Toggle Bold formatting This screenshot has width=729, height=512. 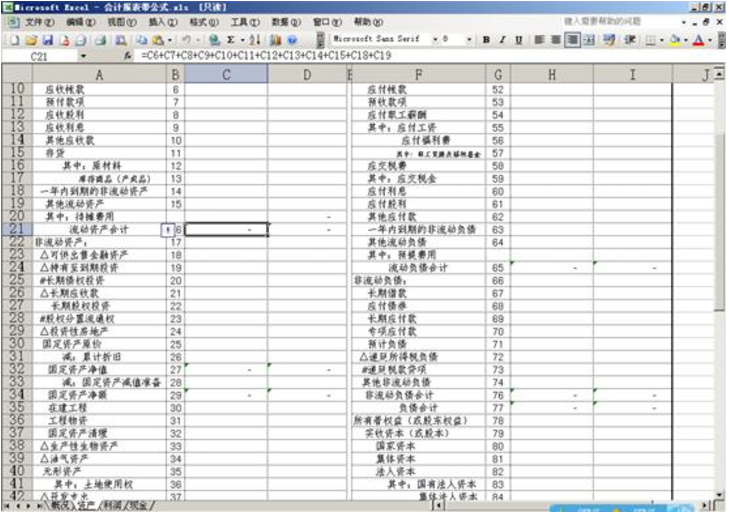pos(486,40)
